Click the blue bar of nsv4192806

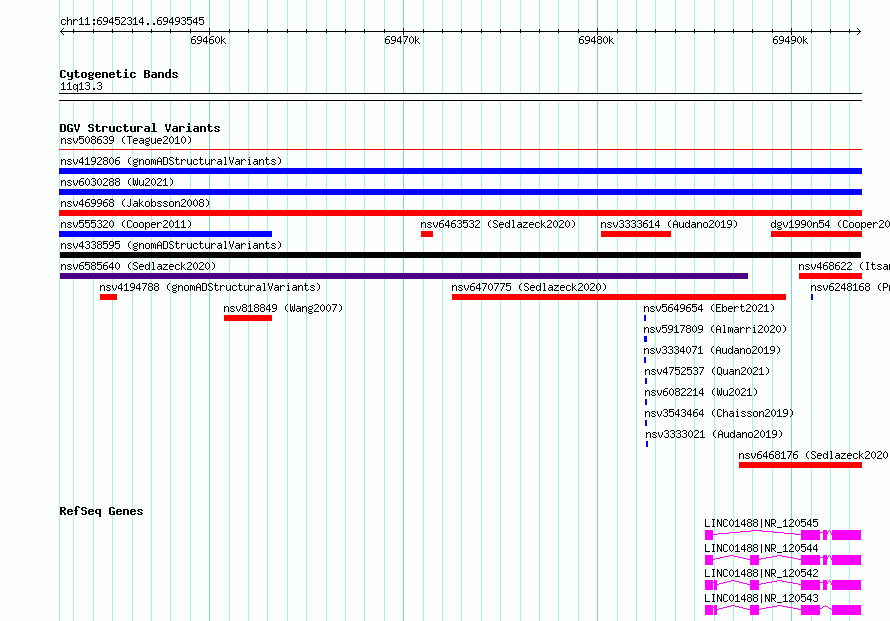[x=460, y=171]
